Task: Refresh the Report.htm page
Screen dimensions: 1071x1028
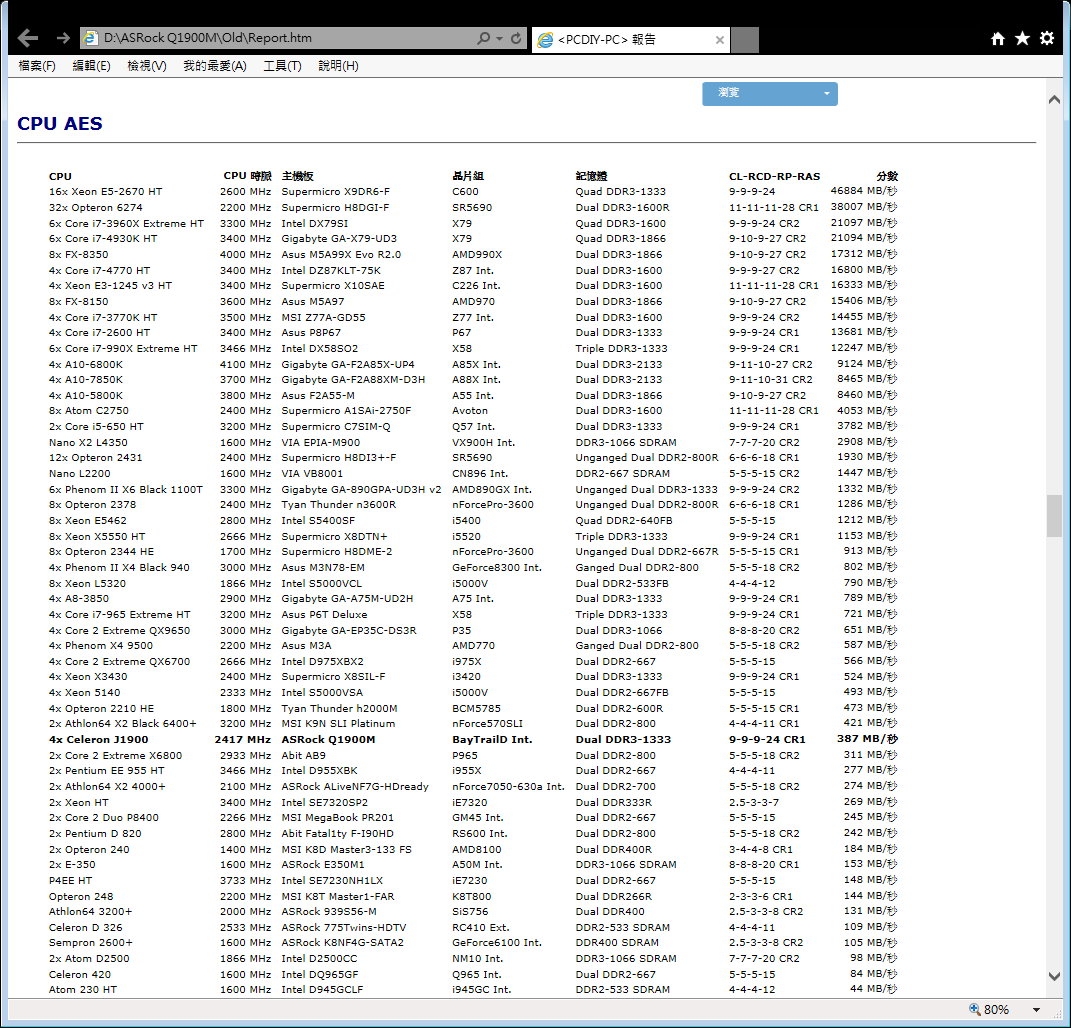Action: 516,38
